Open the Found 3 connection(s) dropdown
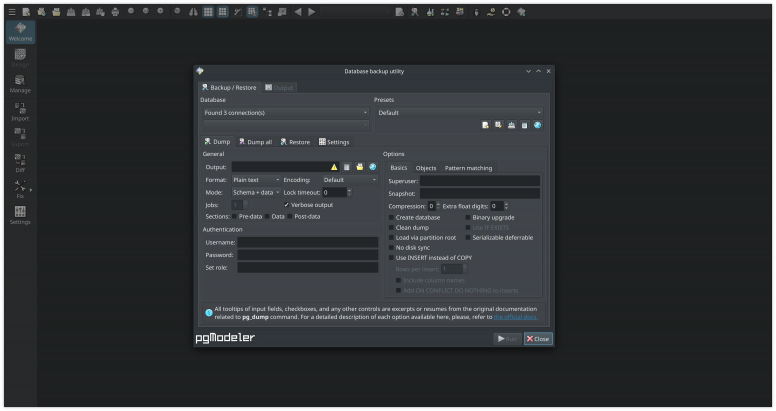 pyautogui.click(x=286, y=112)
